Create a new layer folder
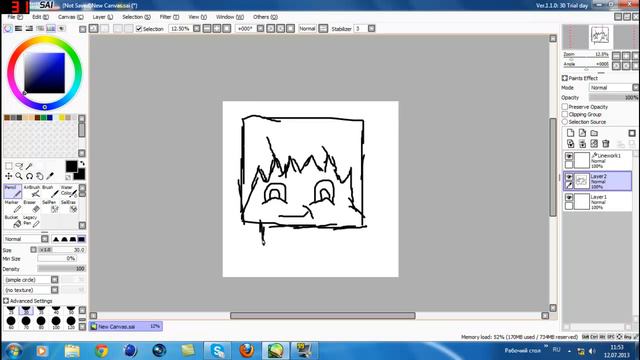Viewport: 640px width, 360px height. [594, 133]
